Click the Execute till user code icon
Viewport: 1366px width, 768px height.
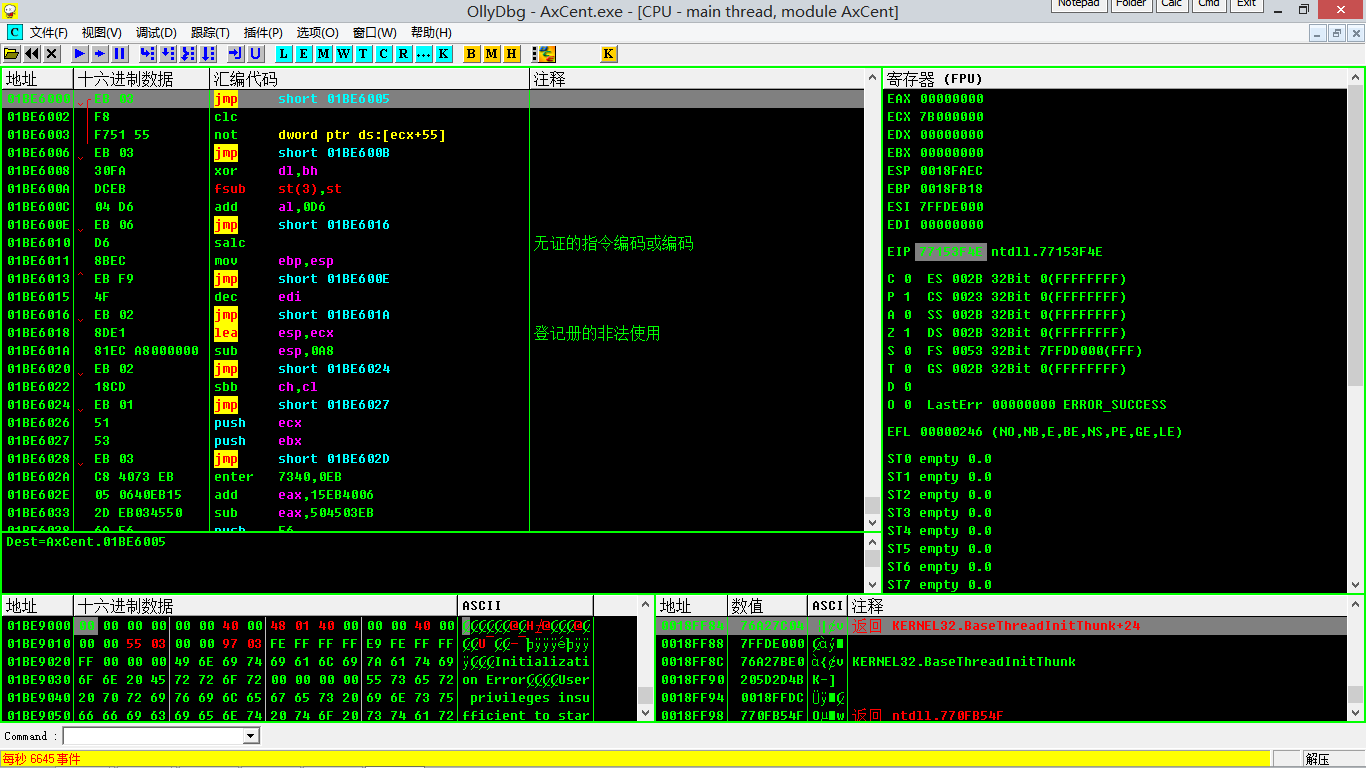pos(256,53)
